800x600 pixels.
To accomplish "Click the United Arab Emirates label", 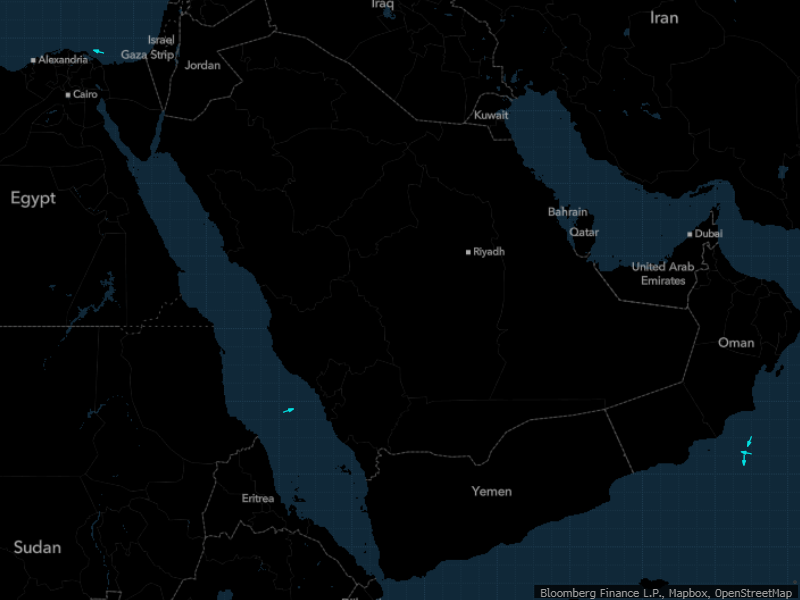I will [x=663, y=273].
